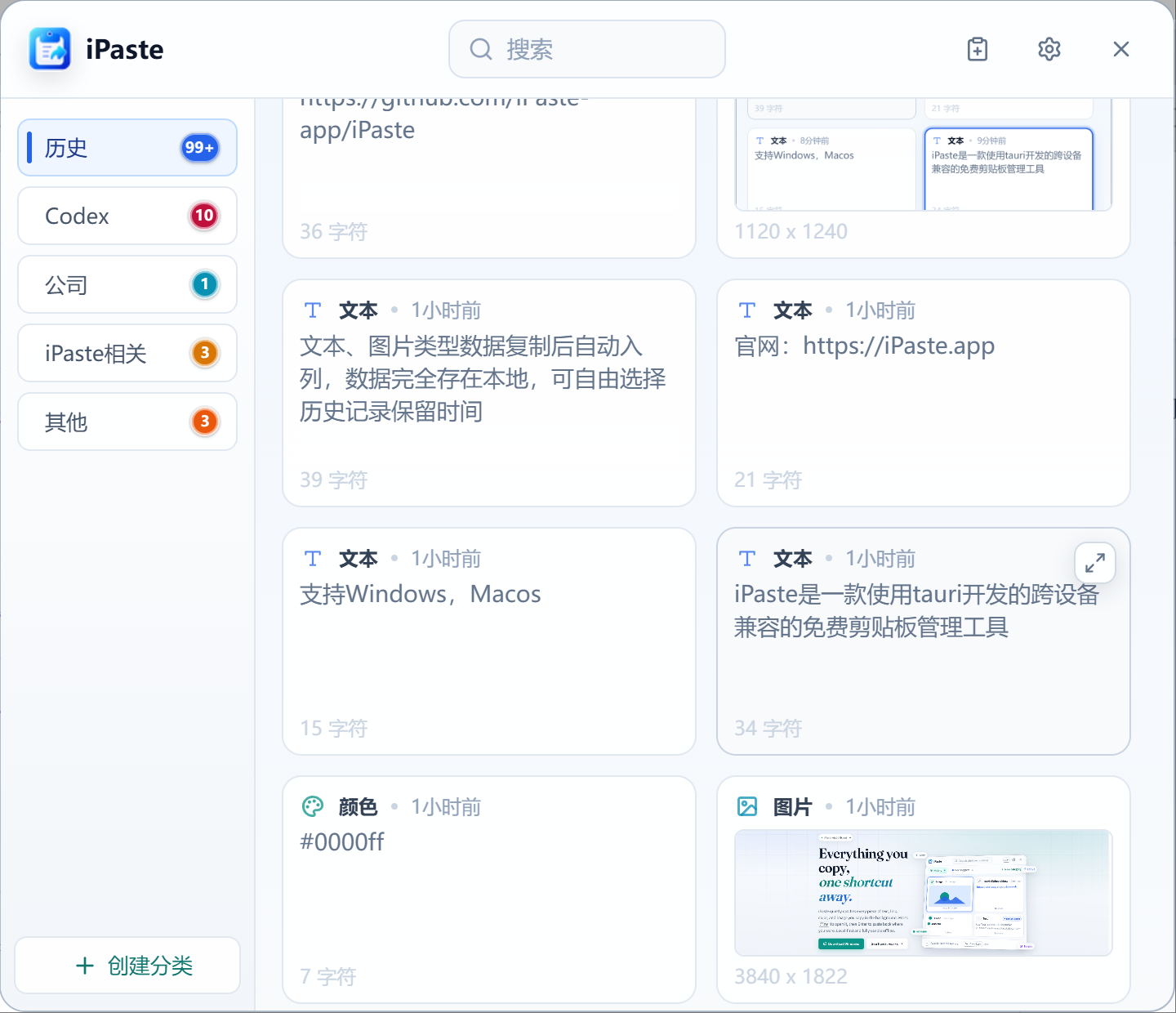Click the search magnifier icon

point(481,49)
